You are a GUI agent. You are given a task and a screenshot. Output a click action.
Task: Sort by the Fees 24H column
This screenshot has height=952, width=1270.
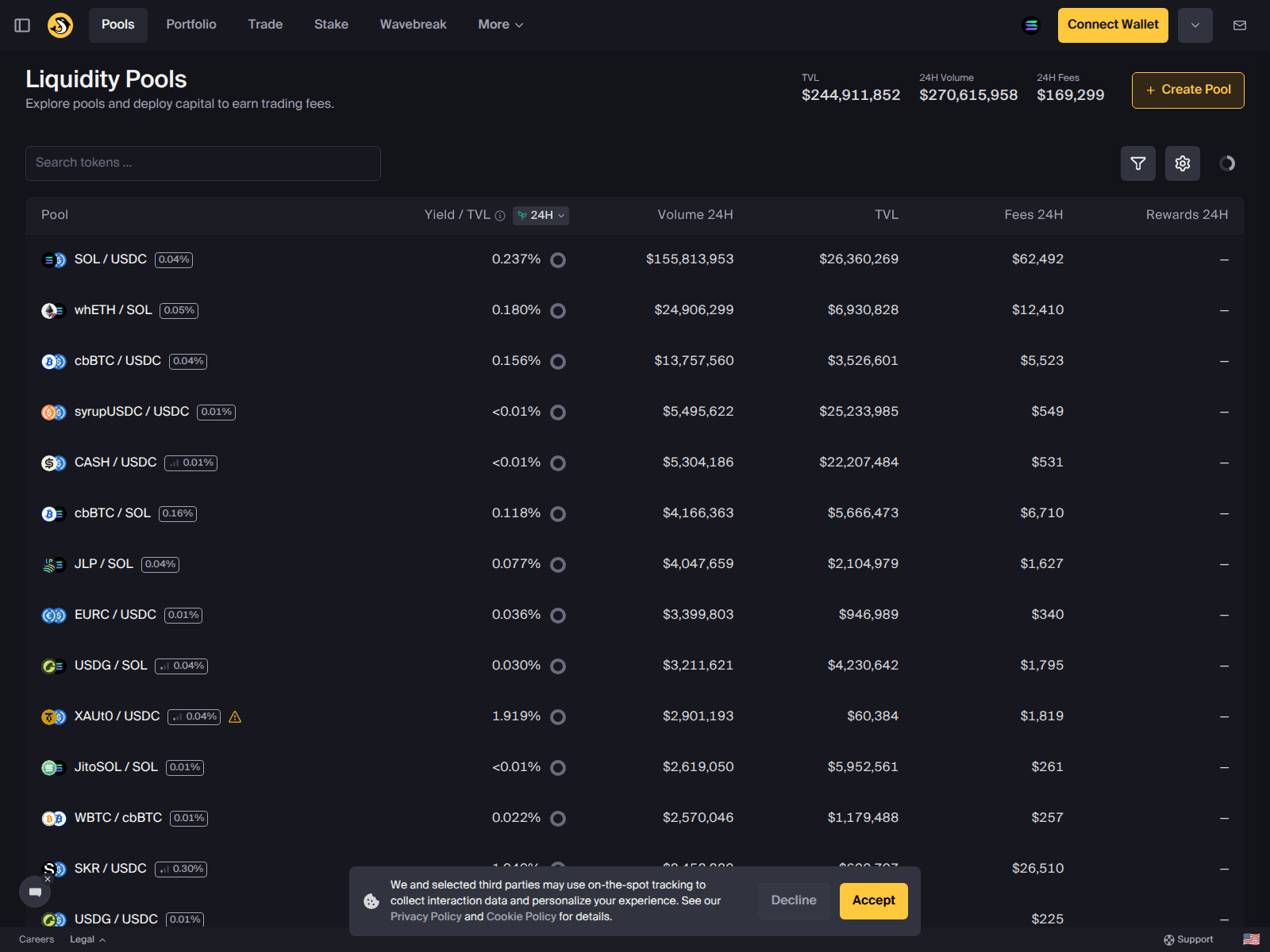(x=1033, y=215)
